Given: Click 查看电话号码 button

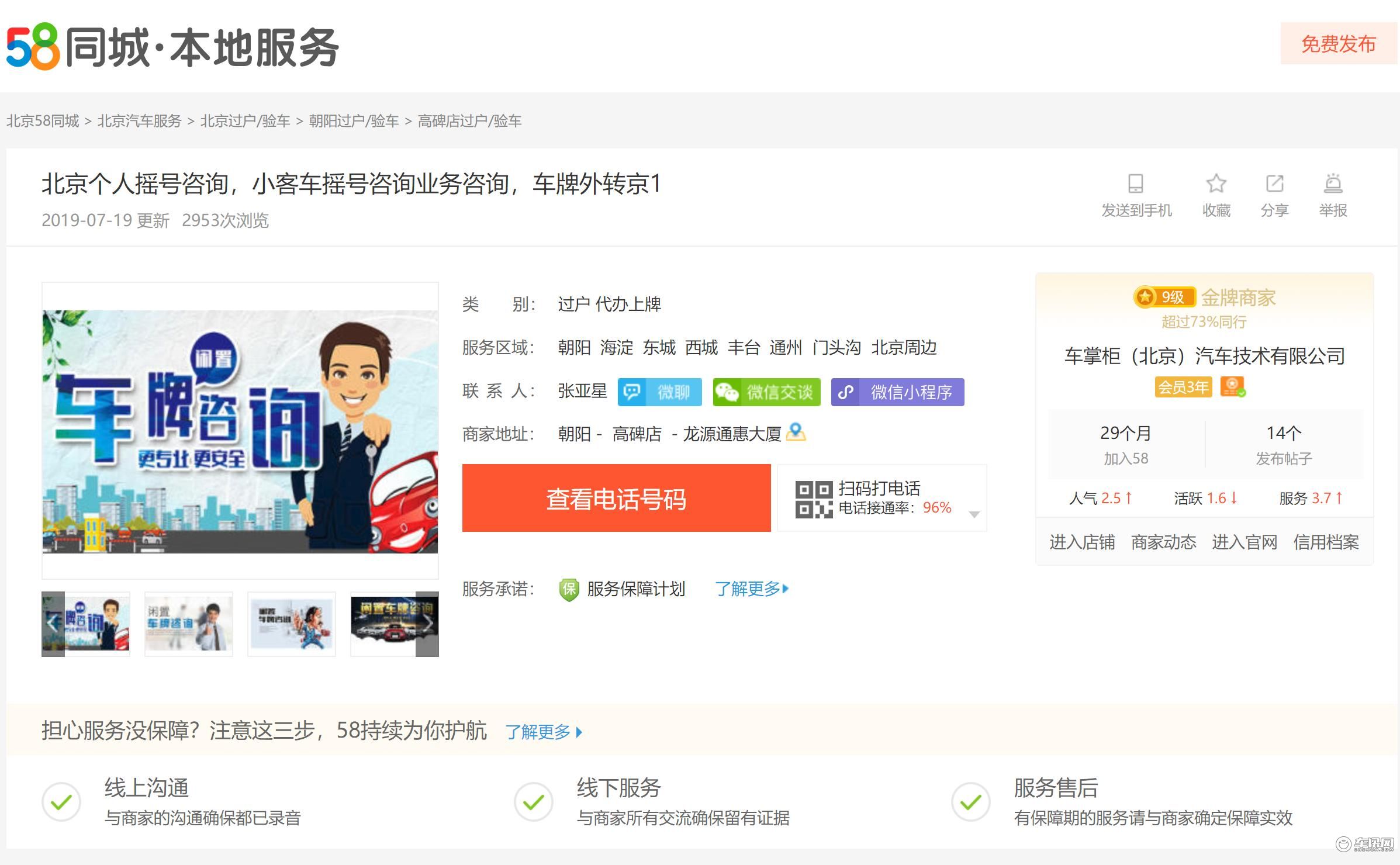Looking at the screenshot, I should pos(616,499).
